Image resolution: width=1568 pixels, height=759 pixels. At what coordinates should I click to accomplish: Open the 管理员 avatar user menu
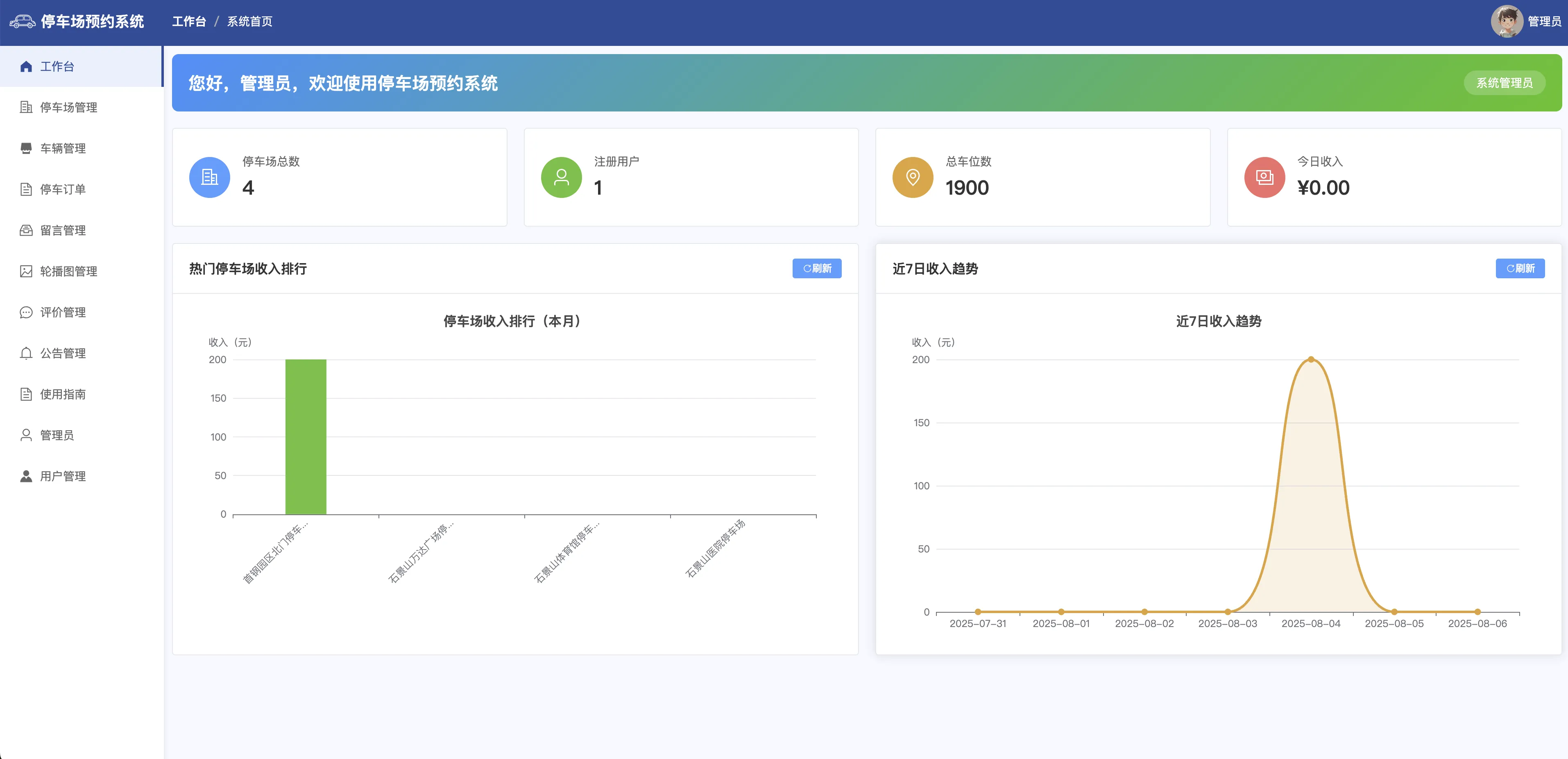pyautogui.click(x=1507, y=21)
